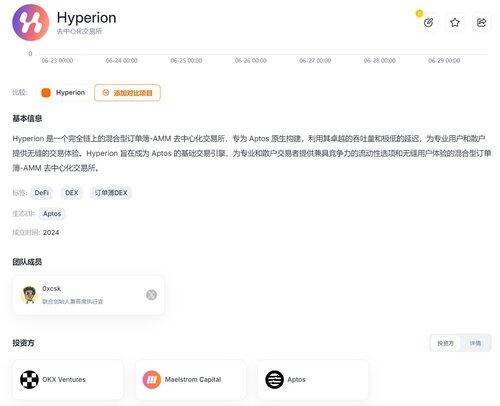The height and width of the screenshot is (406, 500).
Task: Click the share icon at top right
Action: 481,22
